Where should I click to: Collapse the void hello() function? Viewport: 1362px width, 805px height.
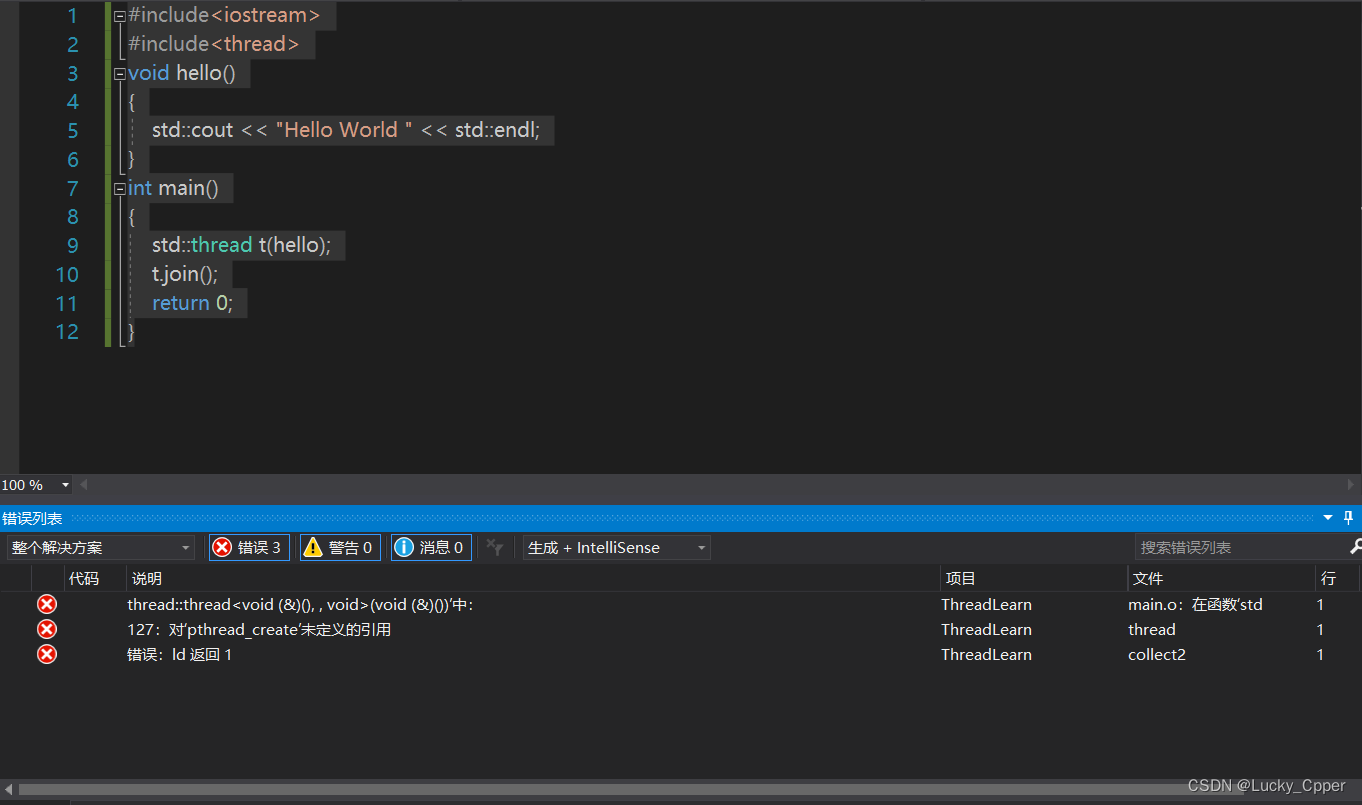tap(120, 74)
